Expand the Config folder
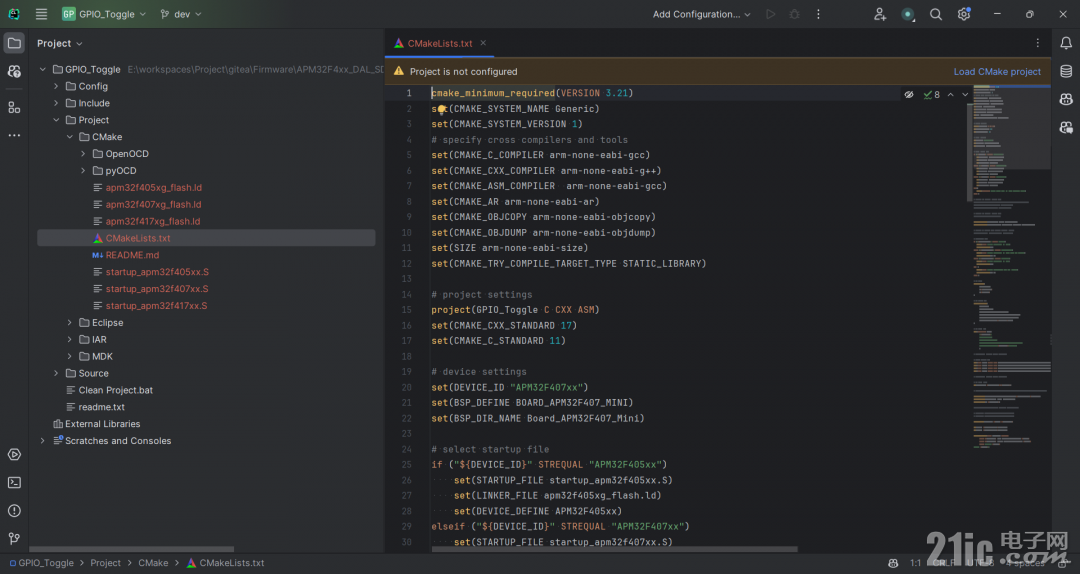The width and height of the screenshot is (1080, 574). click(x=56, y=86)
